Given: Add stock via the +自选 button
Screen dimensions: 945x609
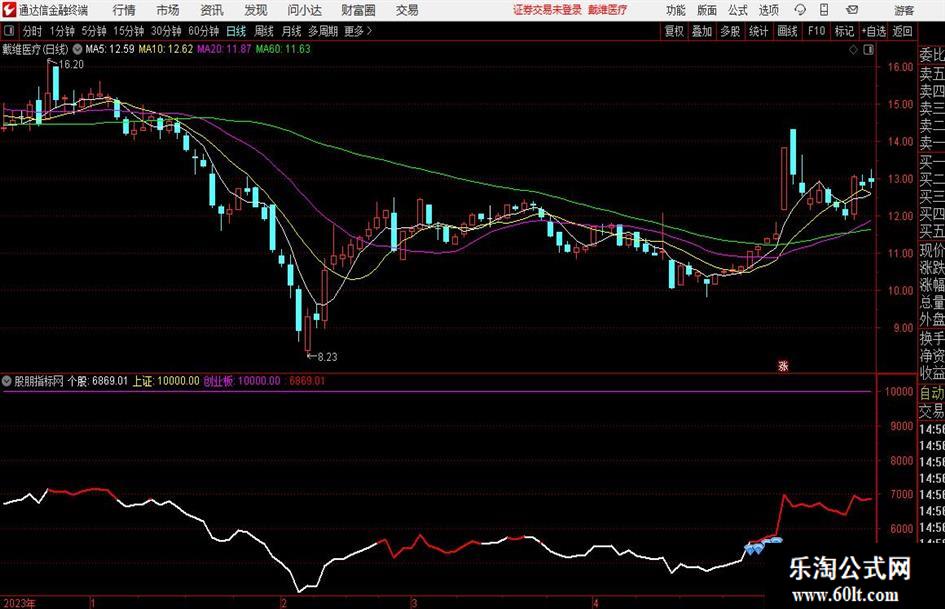Looking at the screenshot, I should click(874, 31).
